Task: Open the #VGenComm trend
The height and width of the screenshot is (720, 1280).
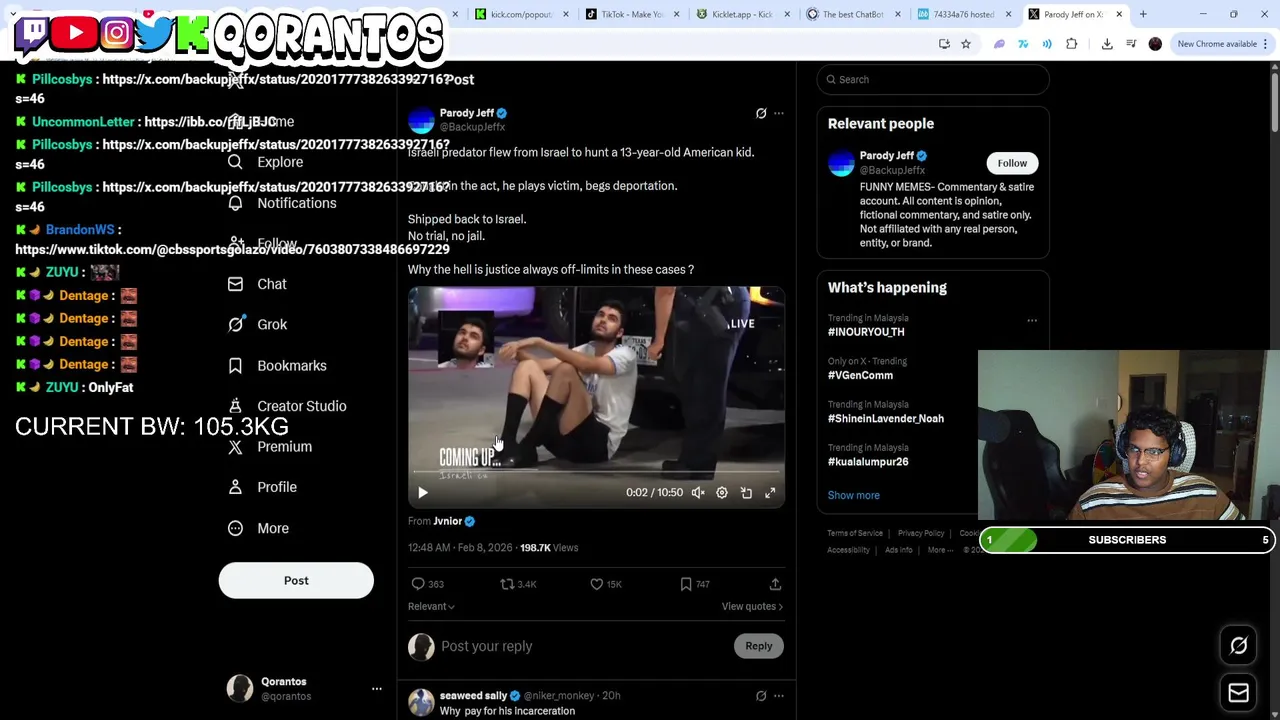Action: point(860,375)
